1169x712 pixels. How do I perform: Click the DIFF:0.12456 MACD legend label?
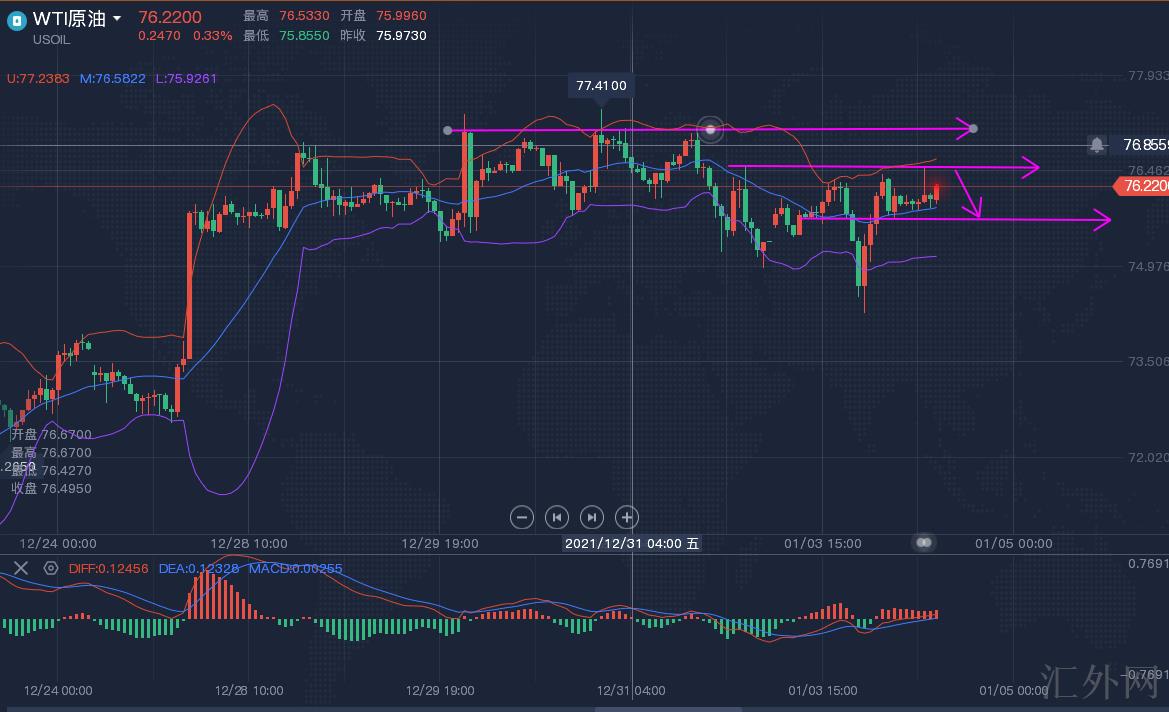(x=108, y=568)
